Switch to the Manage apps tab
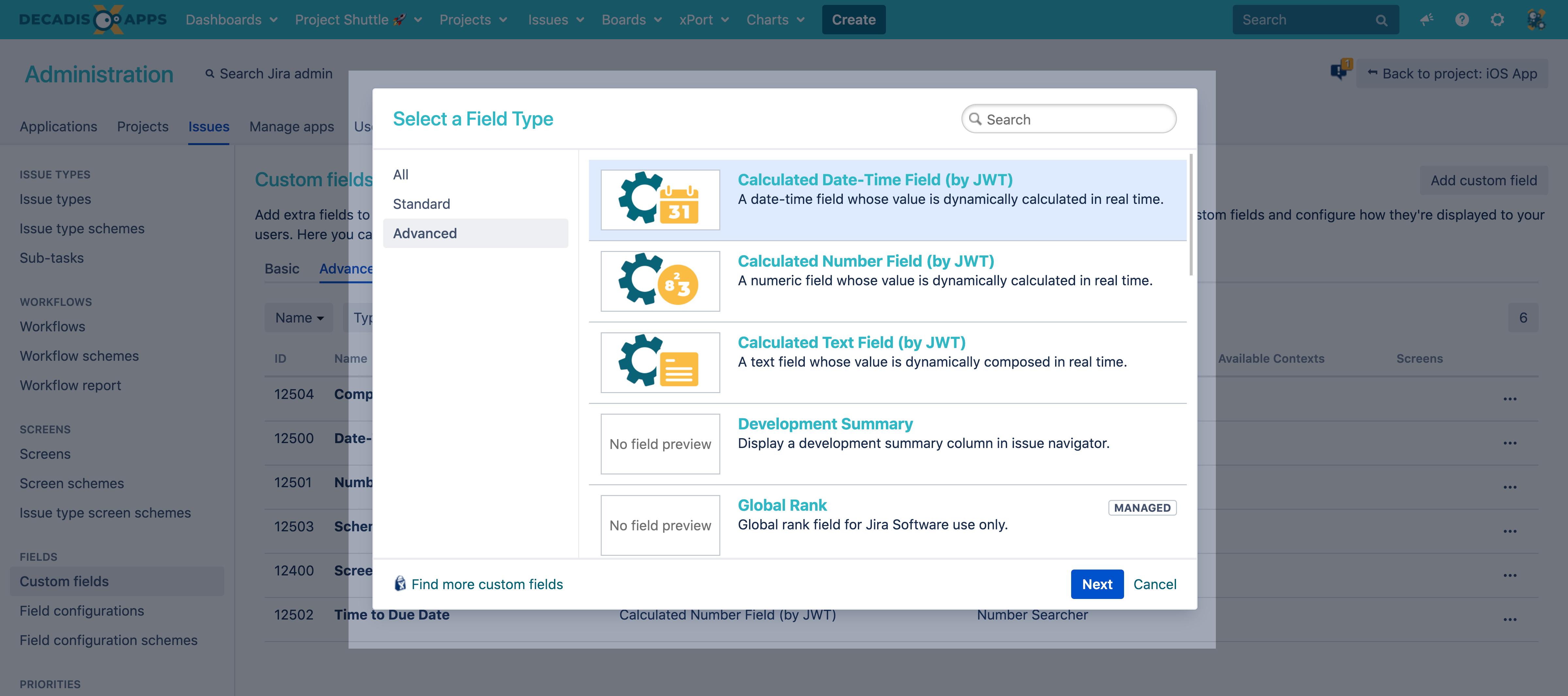This screenshot has height=696, width=1568. tap(292, 127)
